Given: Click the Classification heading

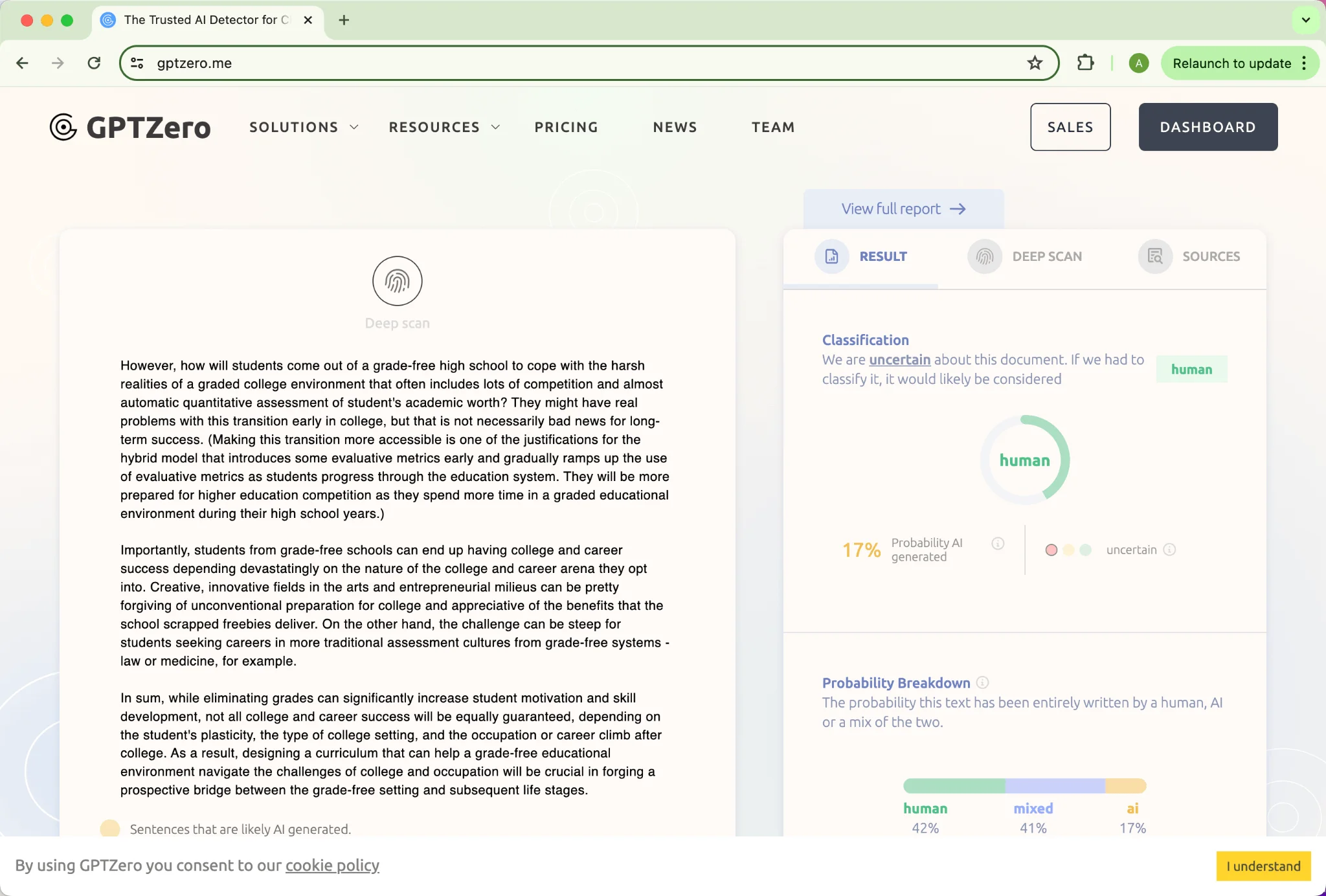Looking at the screenshot, I should (x=865, y=340).
